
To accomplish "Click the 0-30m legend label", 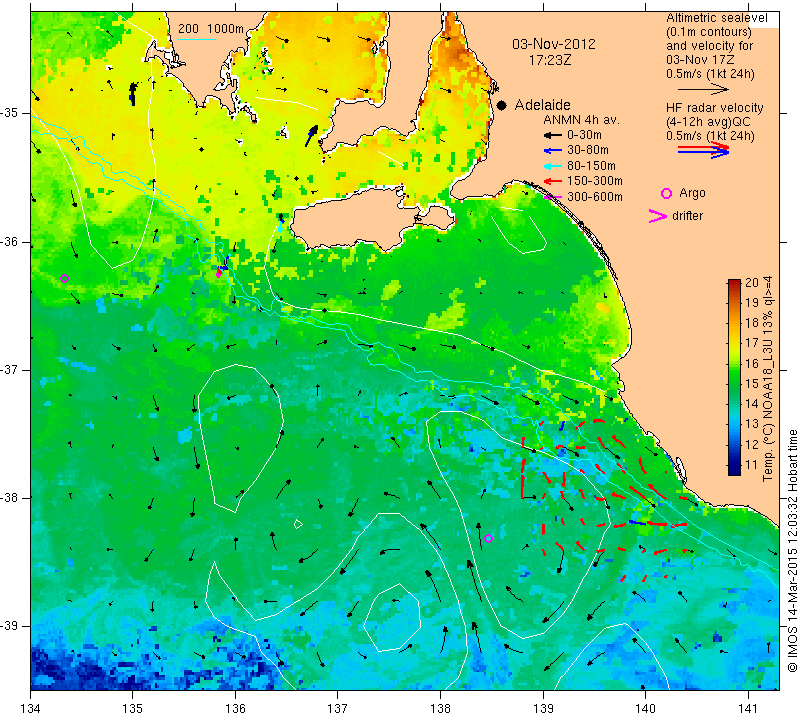I will (x=584, y=136).
